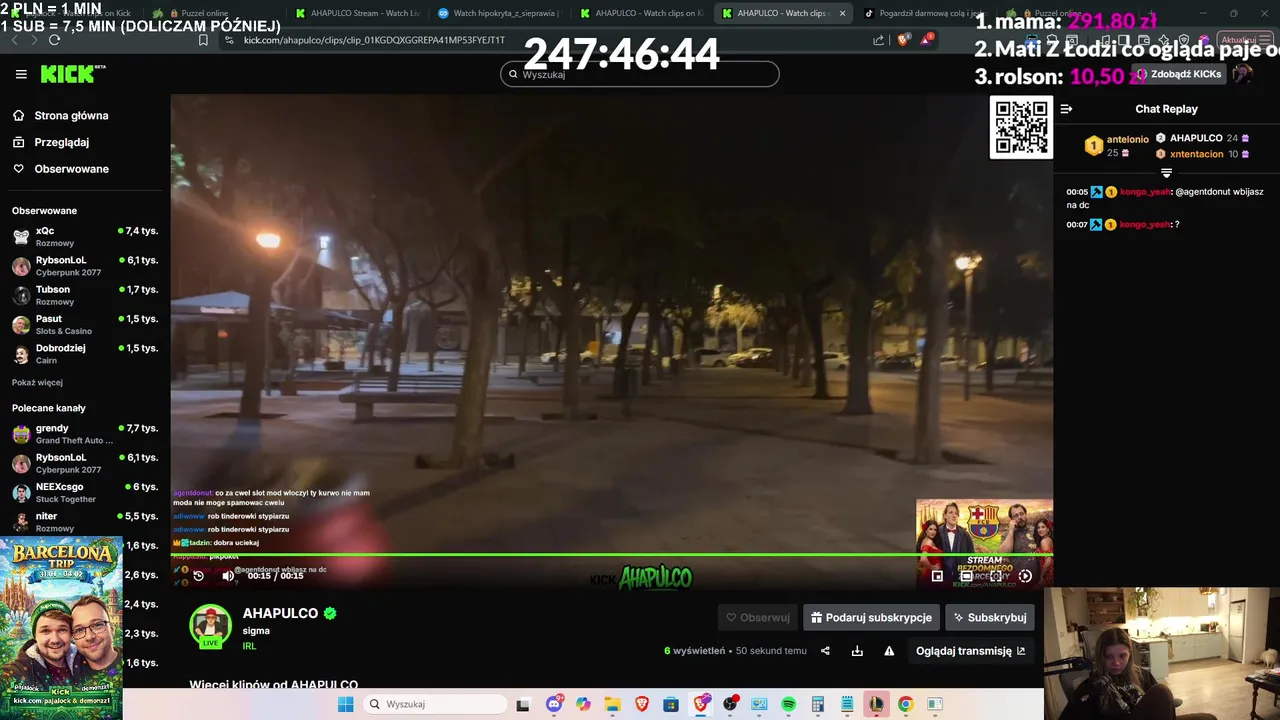
Task: Open Microsoft Store from taskbar
Action: tap(671, 704)
